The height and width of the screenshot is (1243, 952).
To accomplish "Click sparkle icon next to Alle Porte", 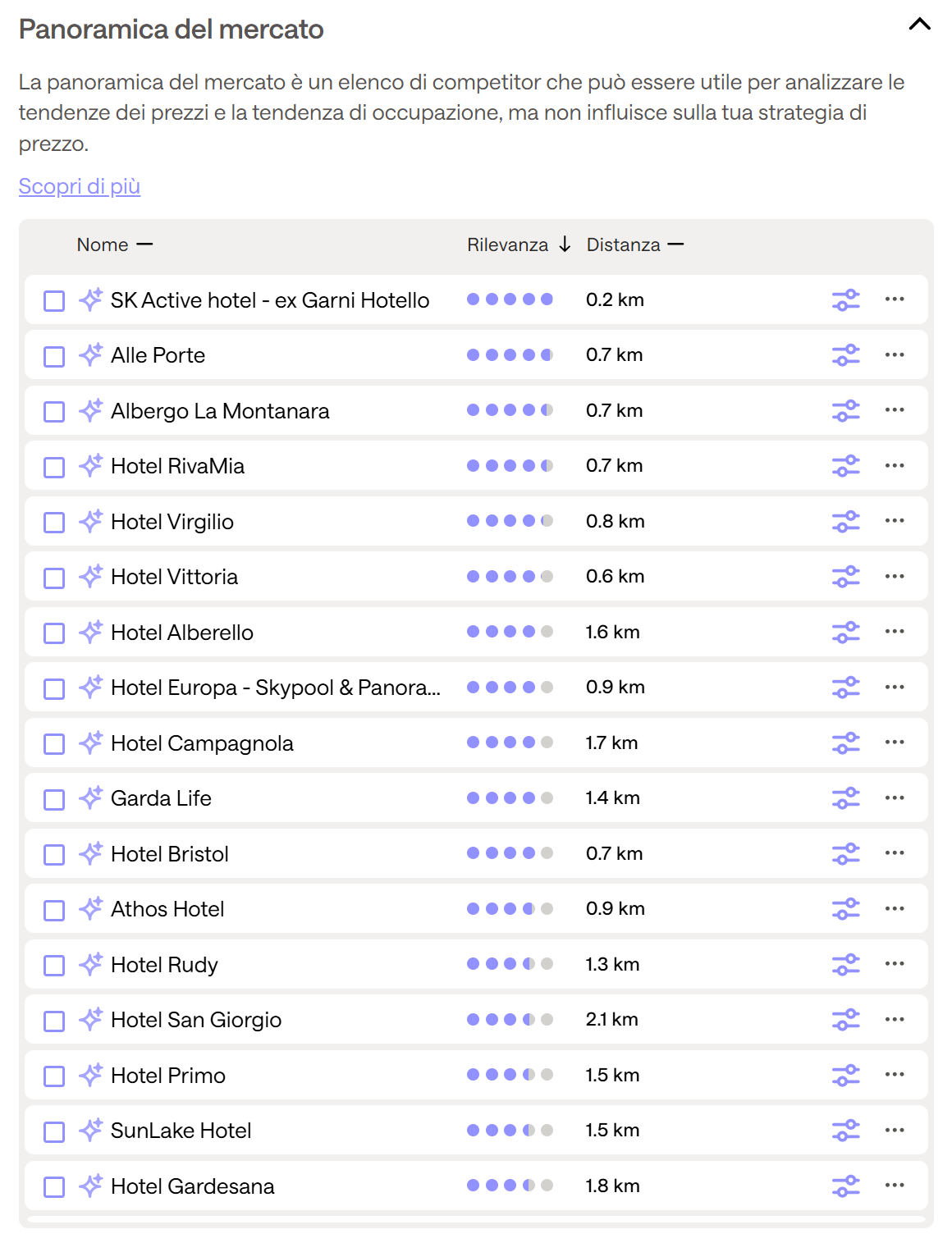I will 90,355.
